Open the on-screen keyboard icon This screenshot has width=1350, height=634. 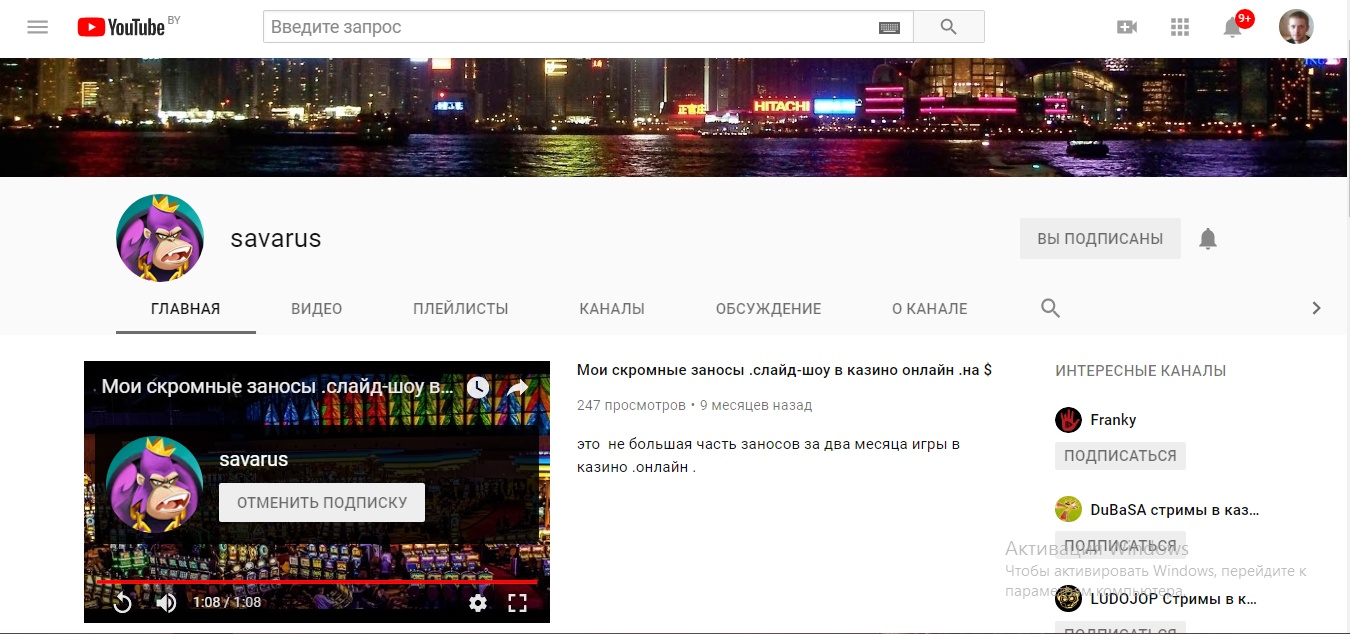click(x=889, y=27)
